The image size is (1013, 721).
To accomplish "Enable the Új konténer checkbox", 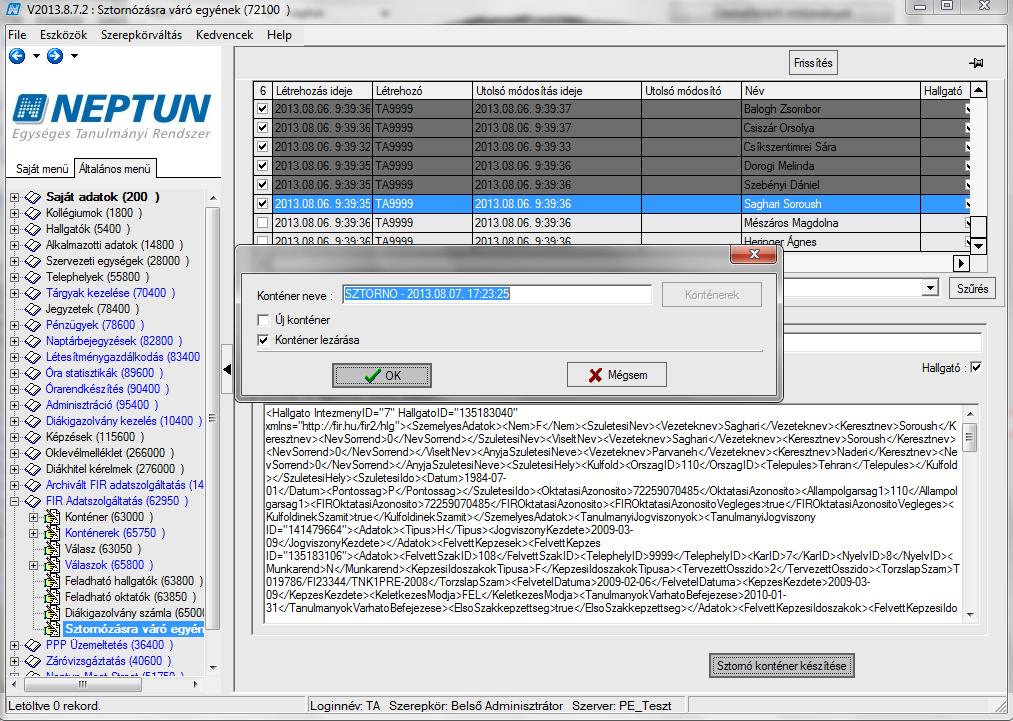I will 263,320.
